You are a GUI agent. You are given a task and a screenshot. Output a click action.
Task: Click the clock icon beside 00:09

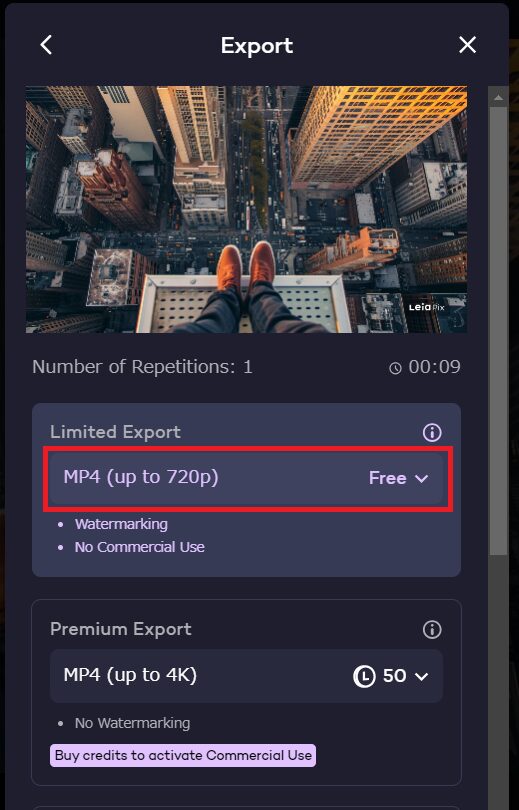tap(395, 368)
